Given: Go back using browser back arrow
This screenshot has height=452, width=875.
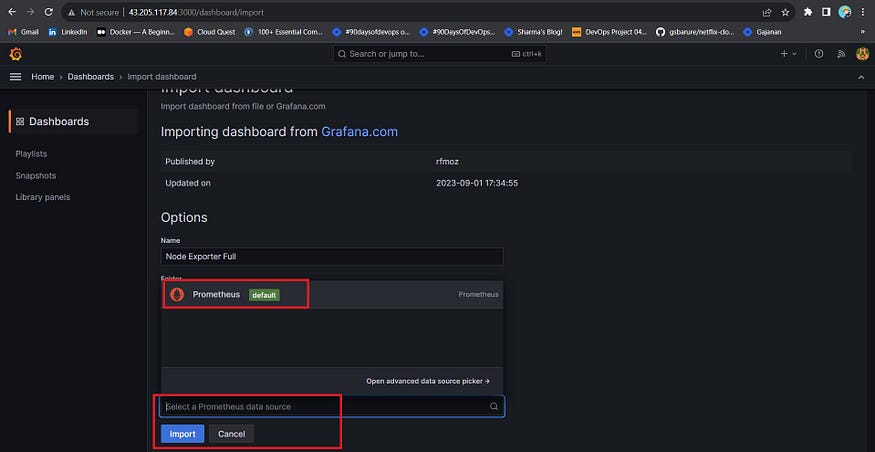Looking at the screenshot, I should [x=12, y=12].
